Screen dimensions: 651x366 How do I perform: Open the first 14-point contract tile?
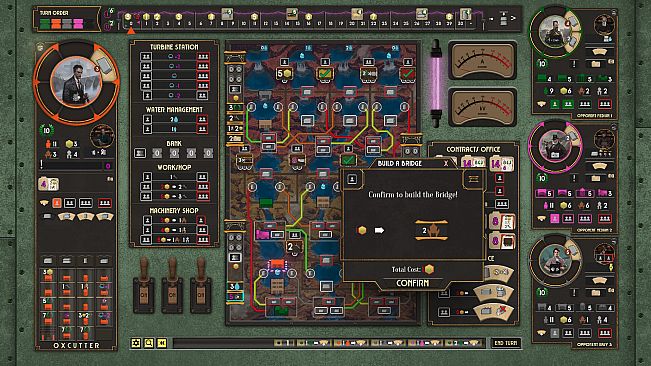472,163
